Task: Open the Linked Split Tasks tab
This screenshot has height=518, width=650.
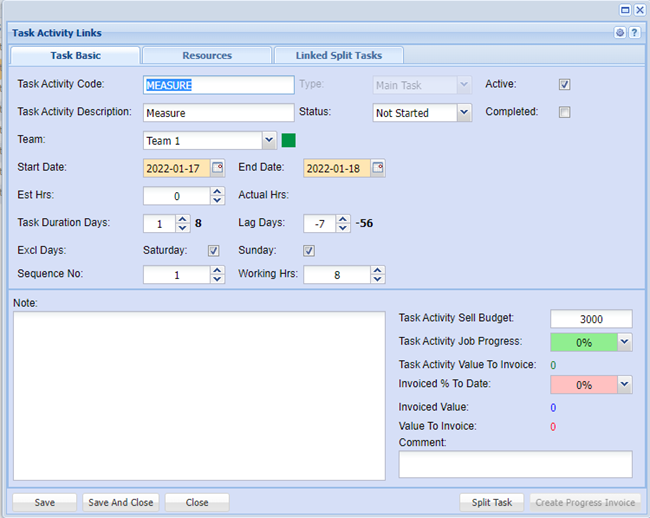Action: [x=339, y=55]
